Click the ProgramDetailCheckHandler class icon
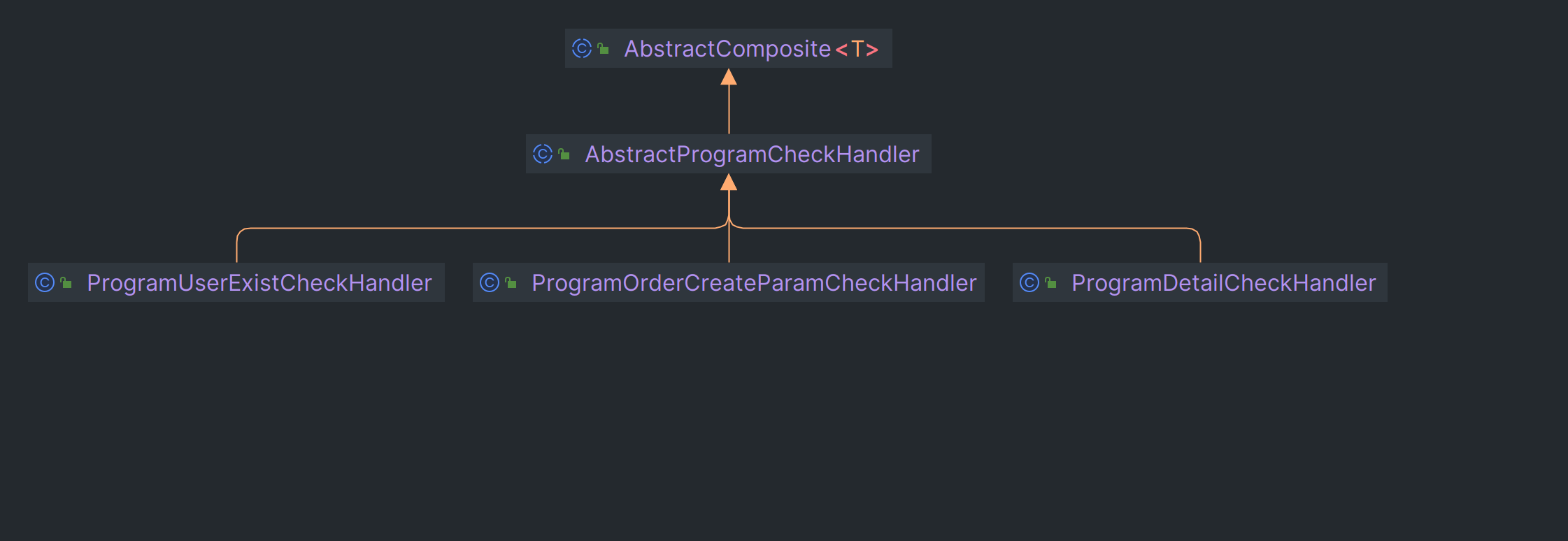 (x=1029, y=282)
